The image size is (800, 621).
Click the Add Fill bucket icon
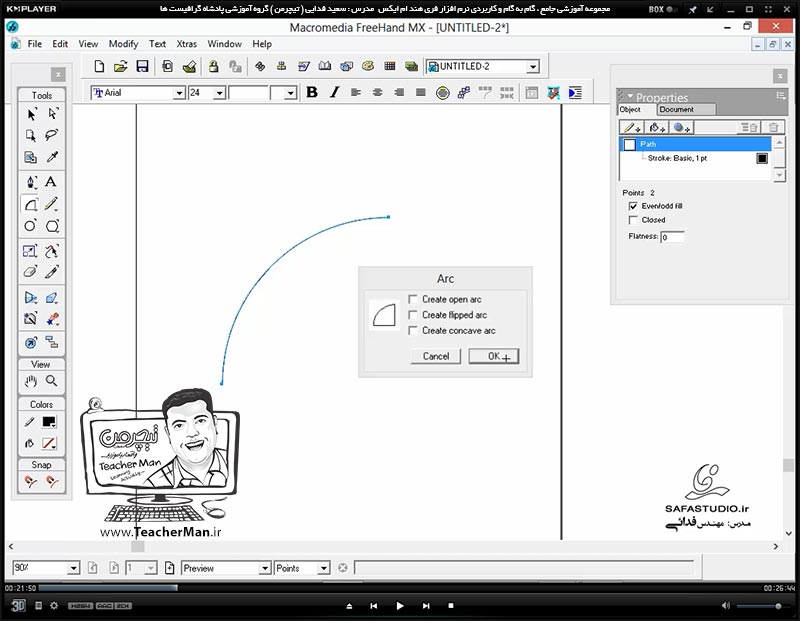click(x=657, y=128)
